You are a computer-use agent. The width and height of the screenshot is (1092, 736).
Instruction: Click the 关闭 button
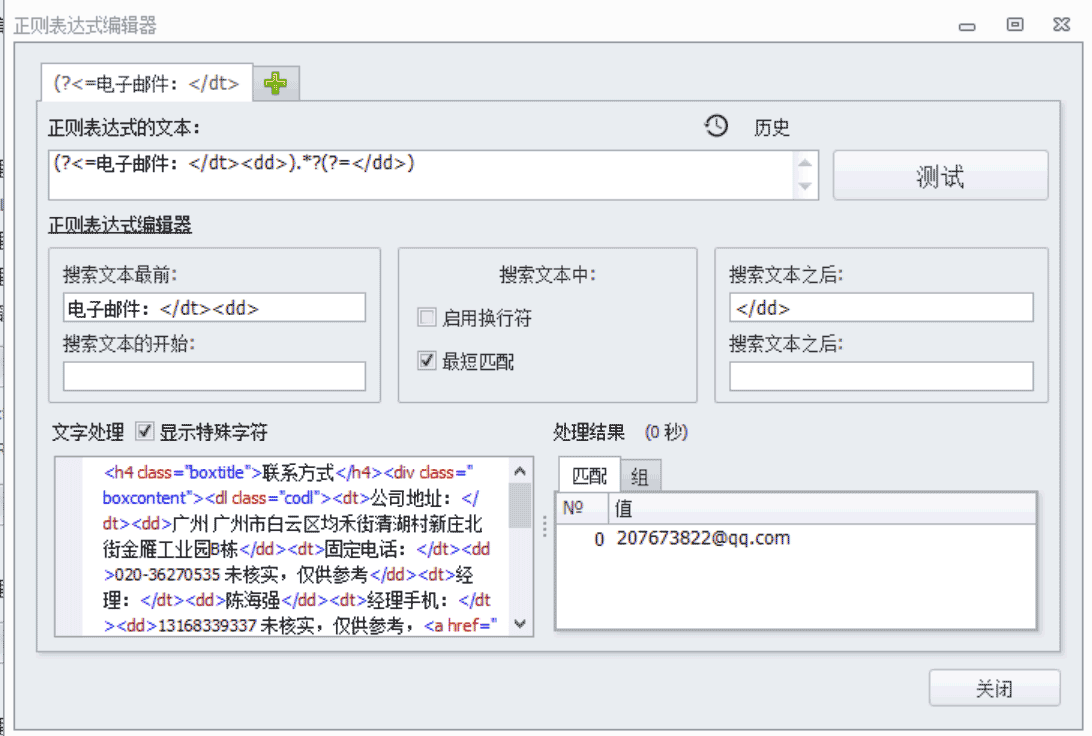pos(993,689)
